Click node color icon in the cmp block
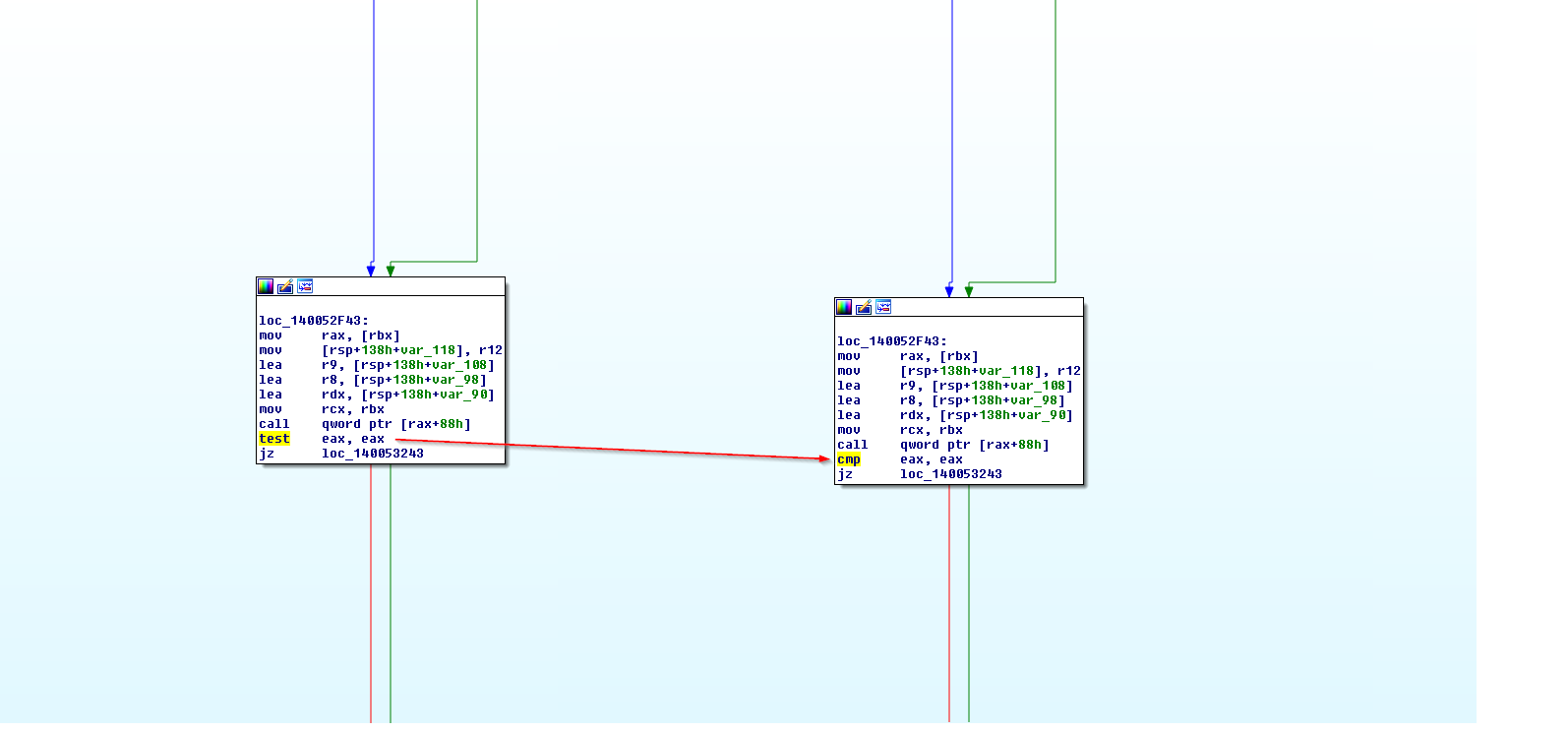The image size is (1568, 731). pyautogui.click(x=844, y=307)
